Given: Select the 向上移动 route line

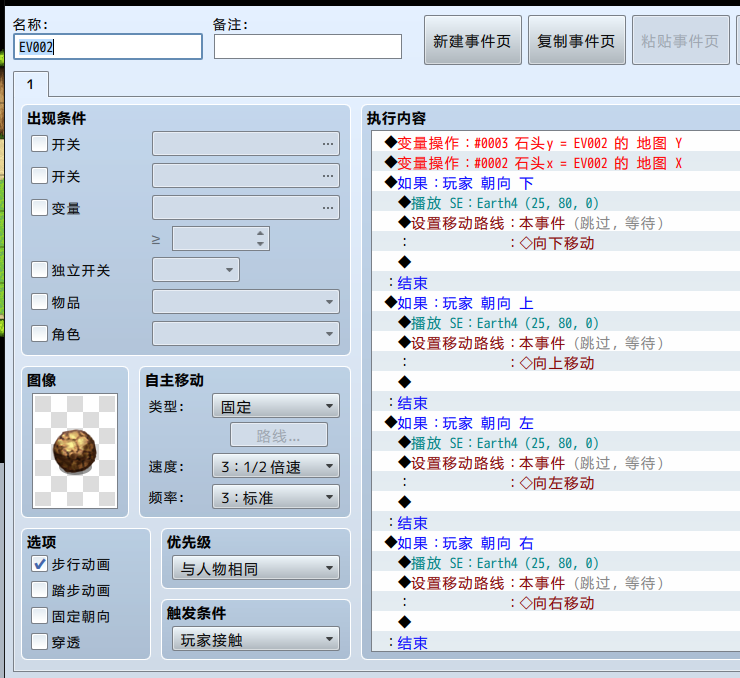Looking at the screenshot, I should [555, 362].
